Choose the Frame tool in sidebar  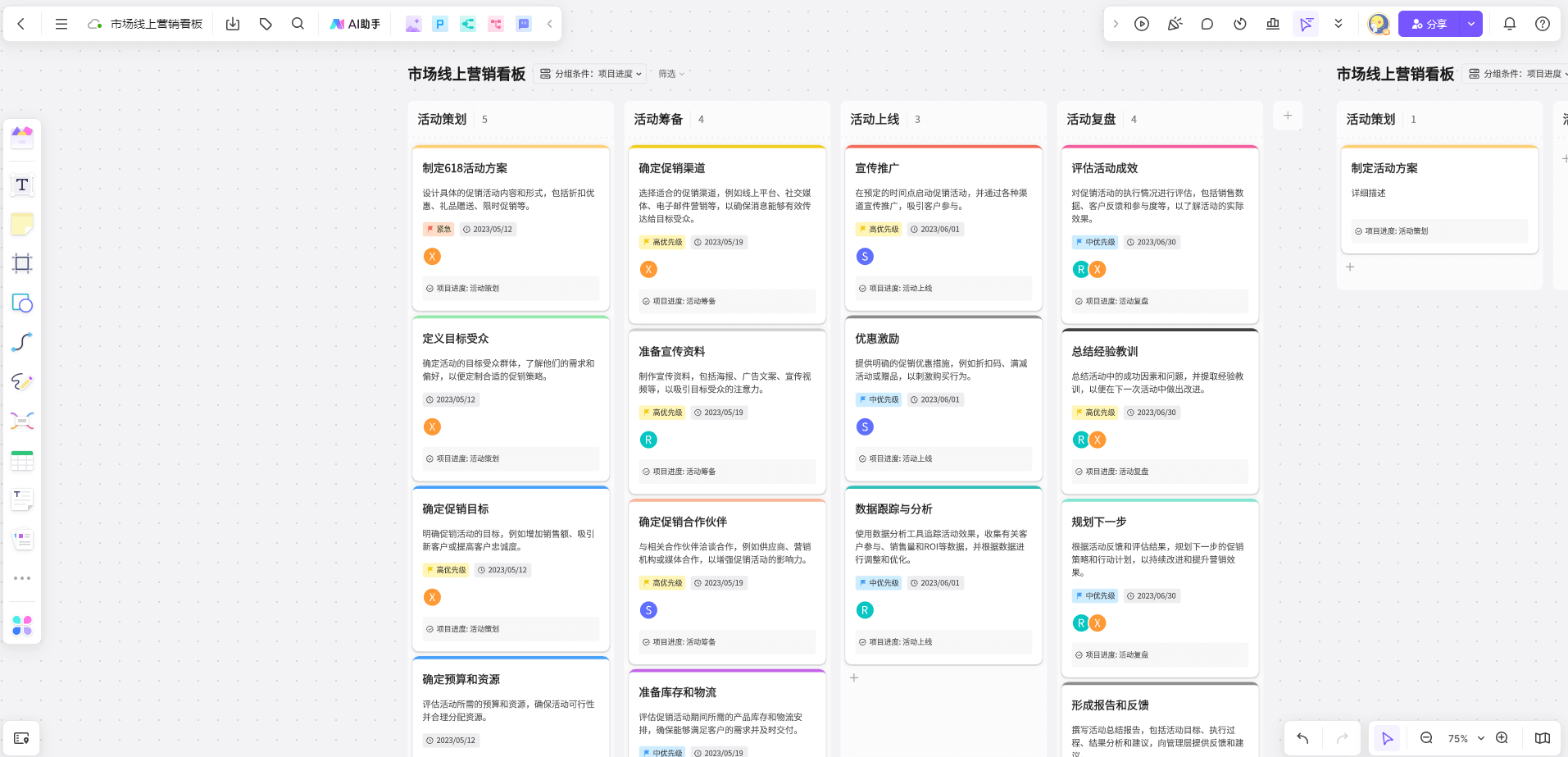(x=22, y=263)
